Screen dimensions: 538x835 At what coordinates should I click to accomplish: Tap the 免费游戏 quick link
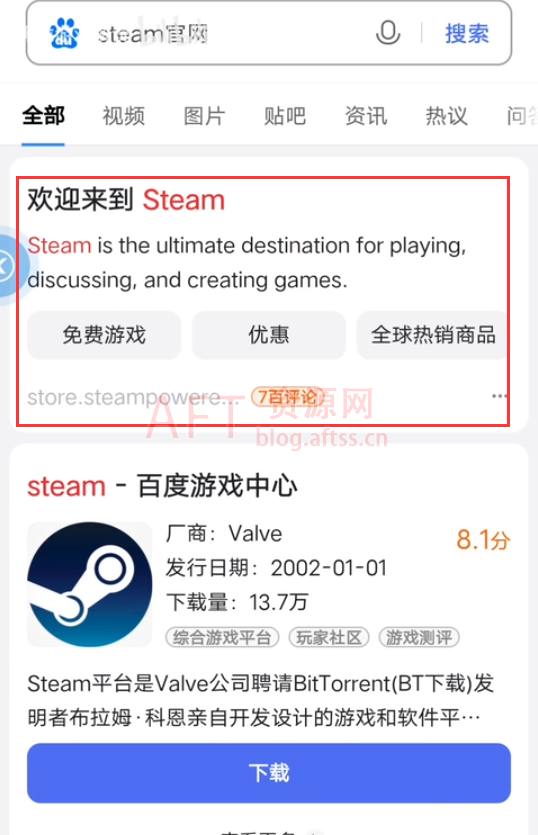104,335
